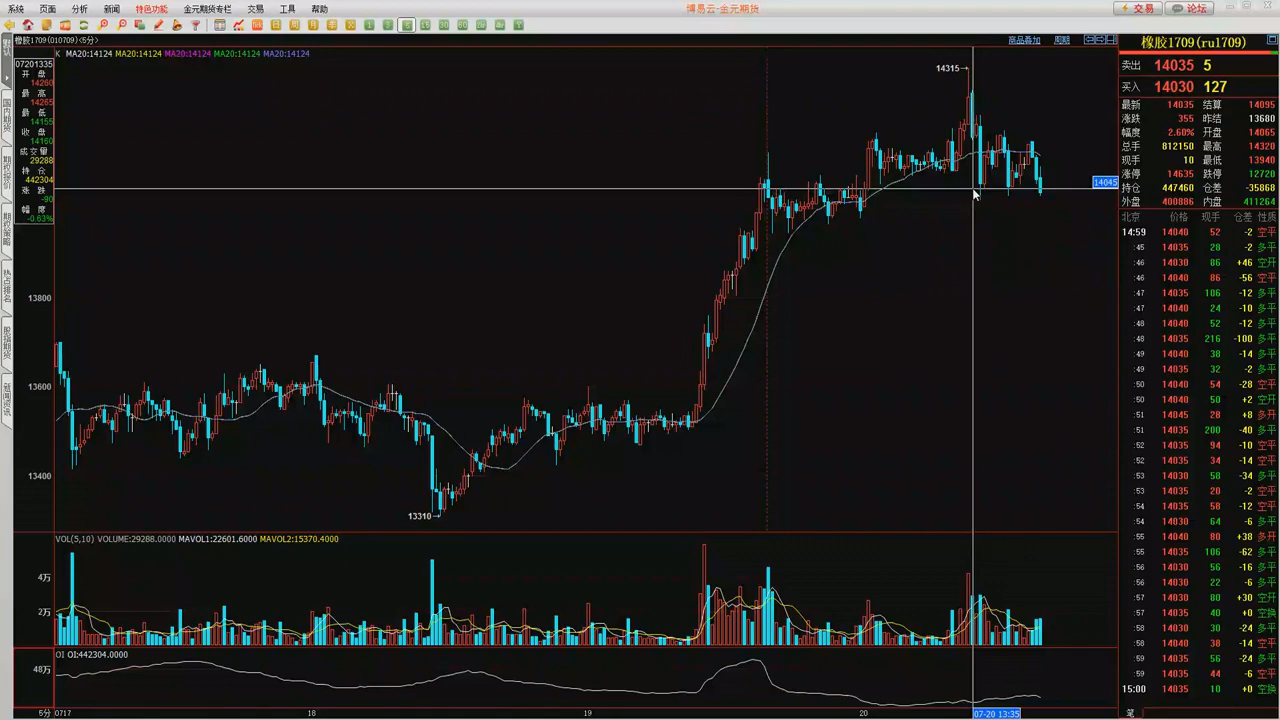1280x720 pixels.
Task: Open the 新闻 menu
Action: pos(112,9)
